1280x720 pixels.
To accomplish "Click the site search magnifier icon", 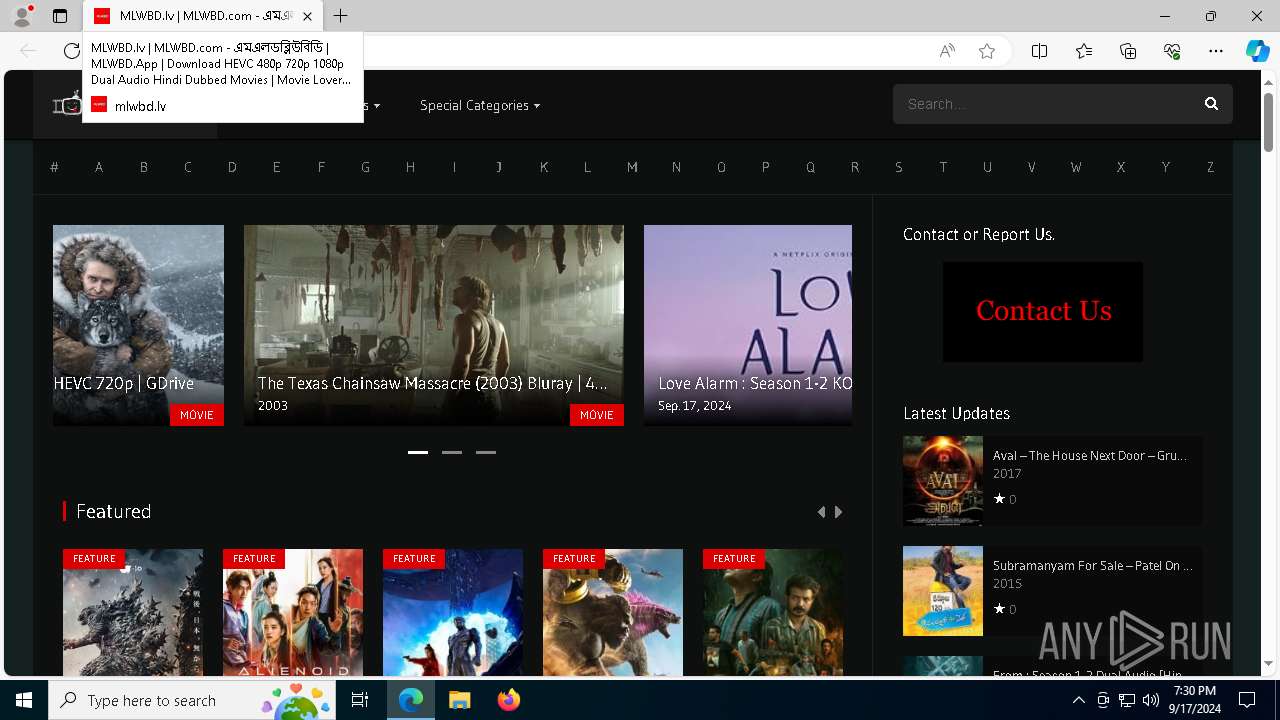I will point(1211,104).
